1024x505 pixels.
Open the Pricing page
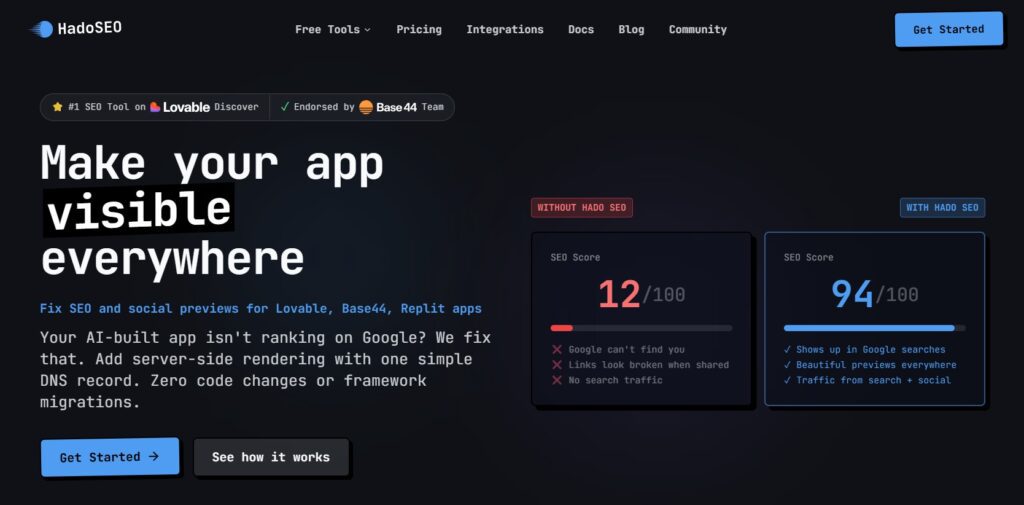tap(419, 29)
